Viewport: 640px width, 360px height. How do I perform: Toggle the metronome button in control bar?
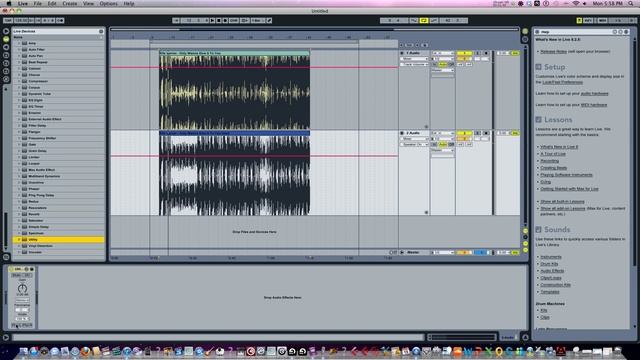(x=60, y=20)
